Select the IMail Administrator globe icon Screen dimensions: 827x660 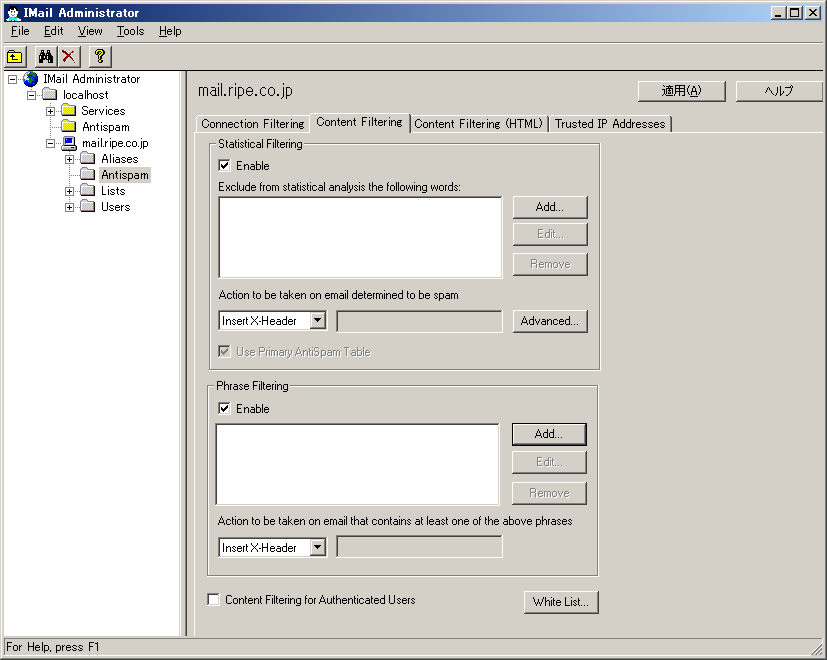(x=31, y=79)
